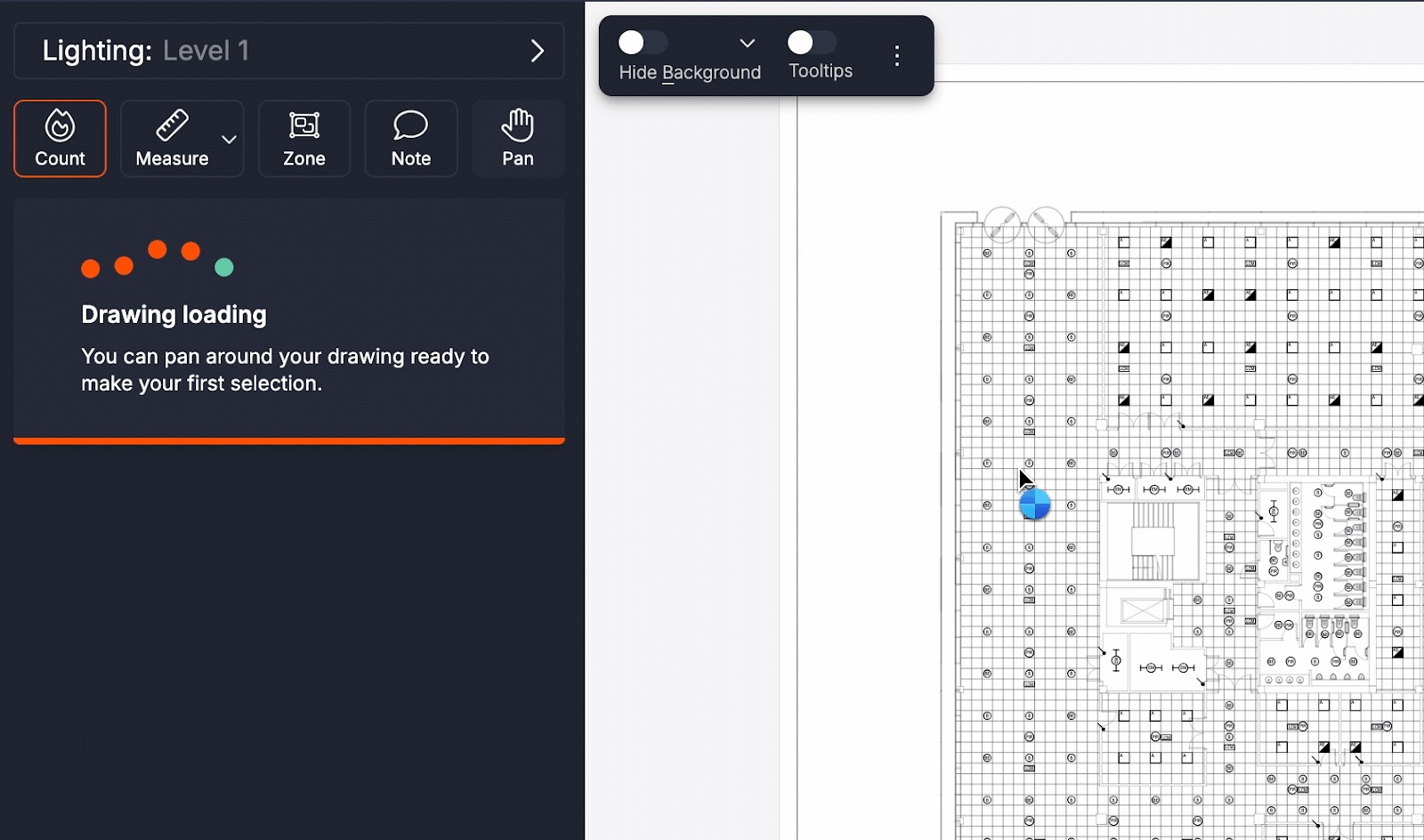Click the Drawing loading heading
This screenshot has height=840, width=1424.
pos(174,314)
